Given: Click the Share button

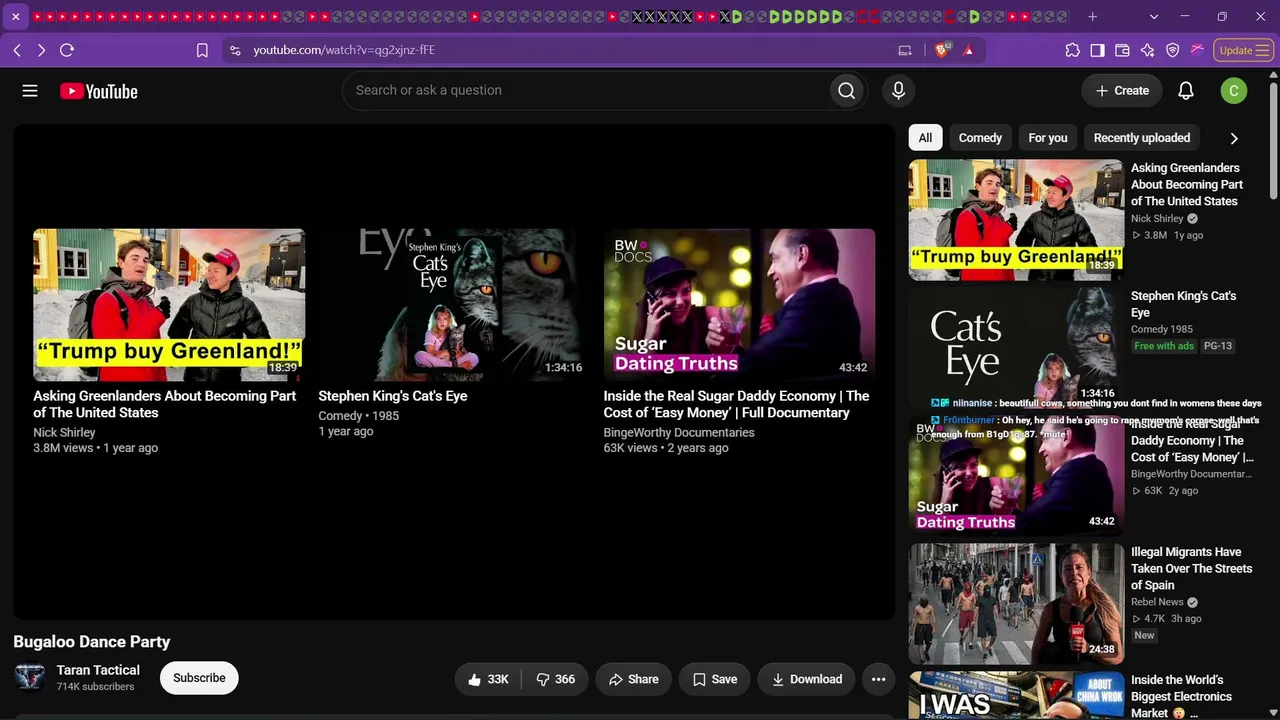Looking at the screenshot, I should 634,679.
